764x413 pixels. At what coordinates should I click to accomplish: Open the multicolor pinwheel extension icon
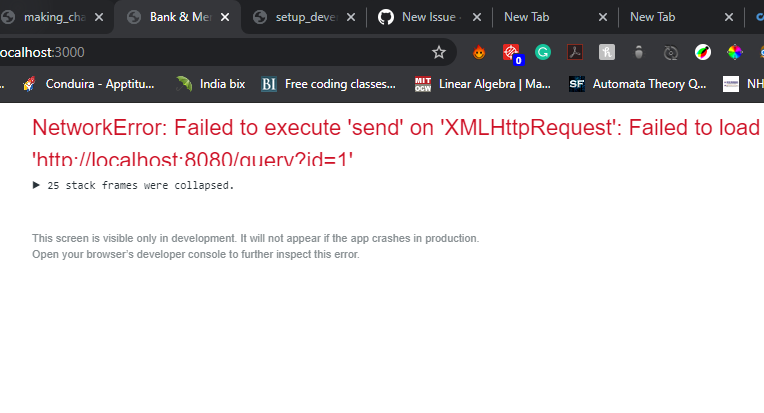tap(735, 52)
